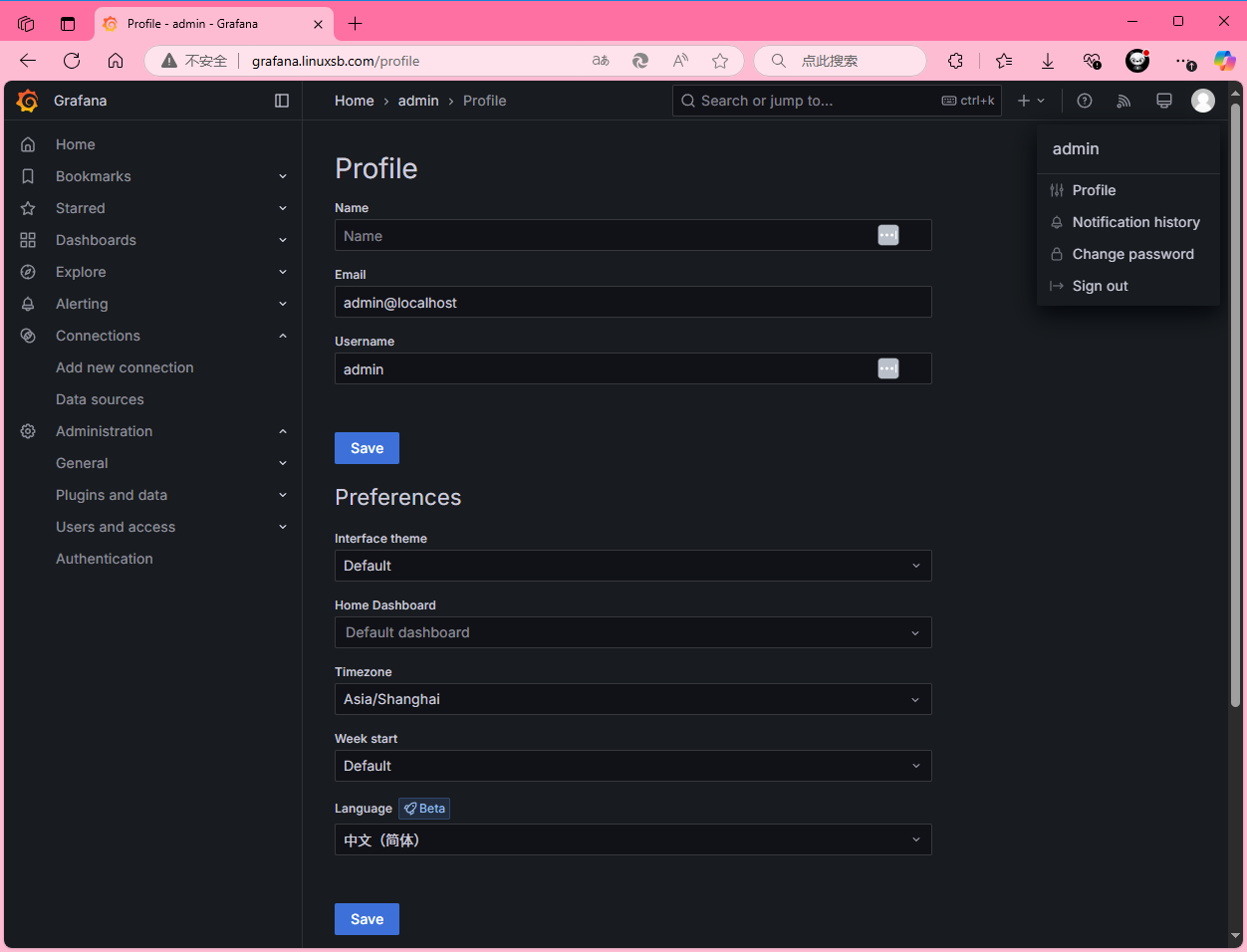Click the browser refresh button

point(72,61)
